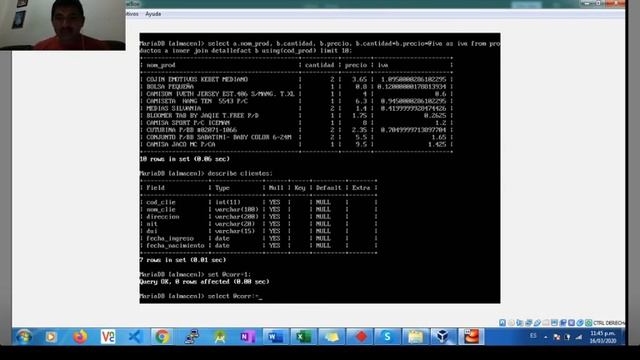Click the '10 rows in set' message
Viewport: 640px width, 360px height.
click(184, 159)
